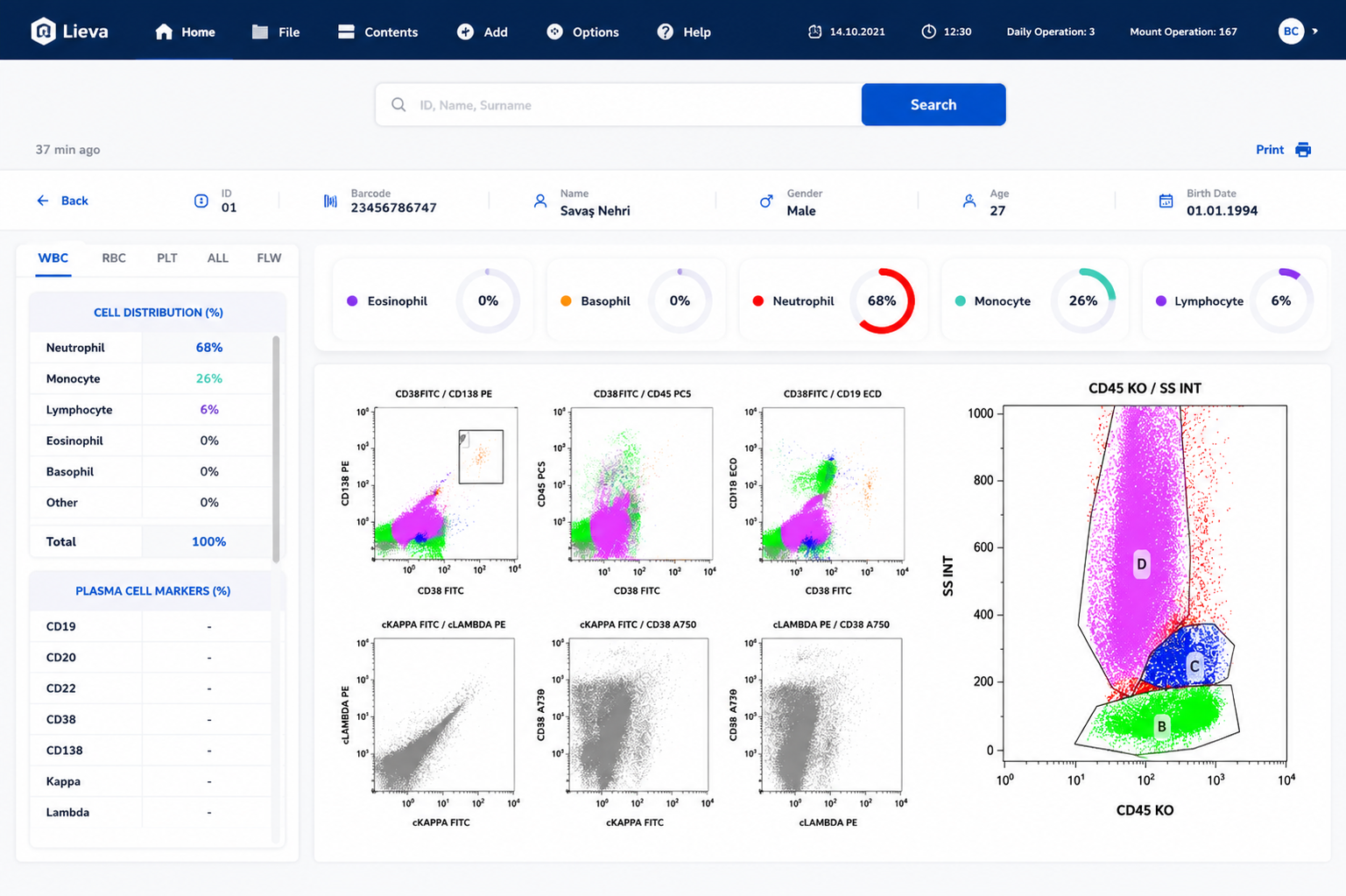Open the BC user avatar dropdown arrow
The height and width of the screenshot is (896, 1346).
tap(1314, 32)
